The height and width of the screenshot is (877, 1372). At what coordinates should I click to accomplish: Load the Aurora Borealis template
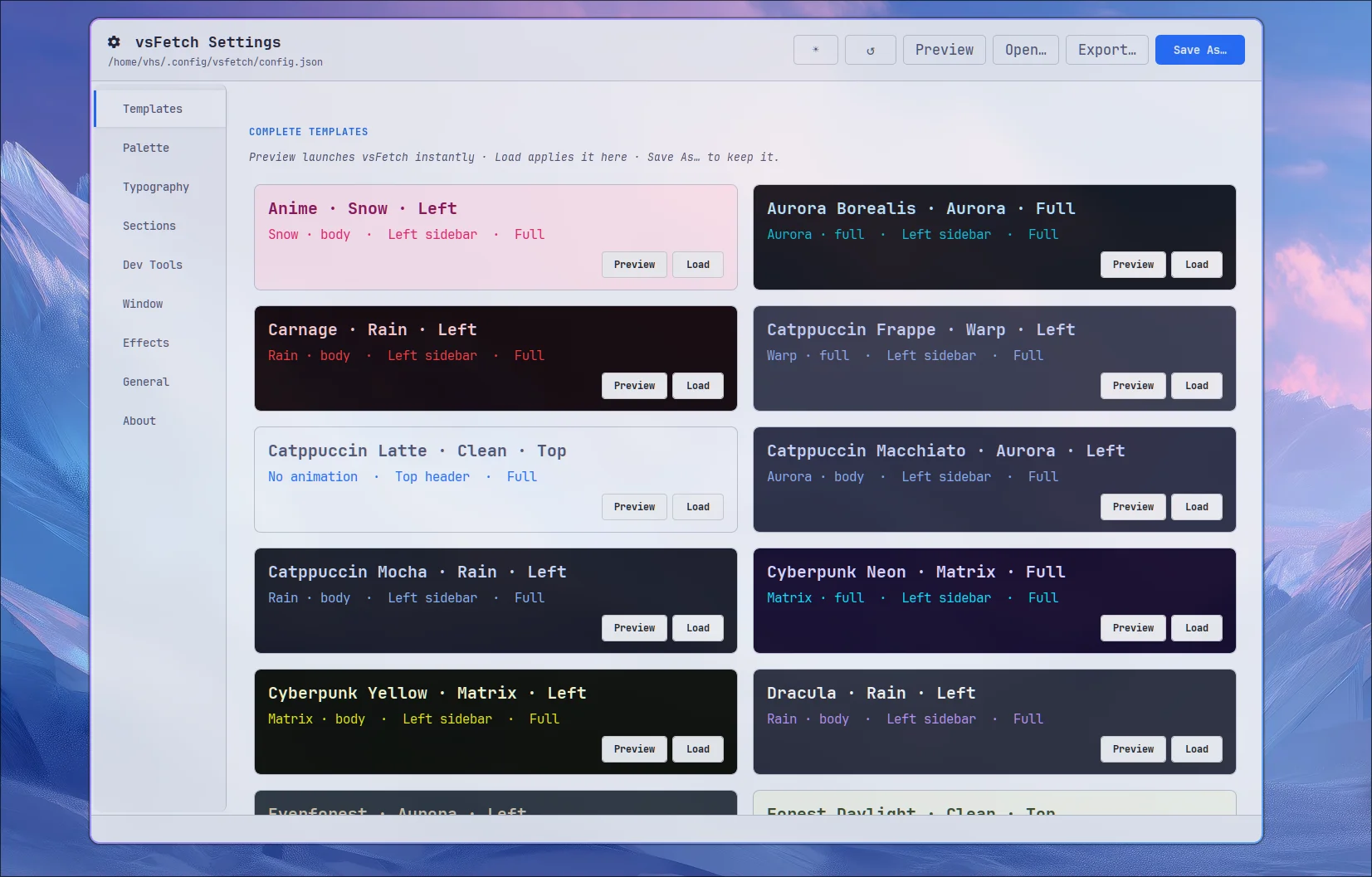coord(1197,265)
